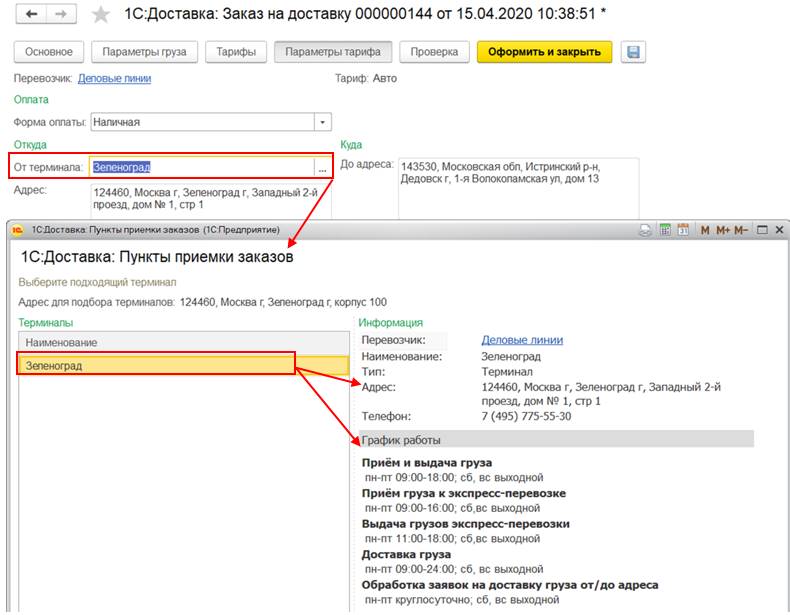This screenshot has height=615, width=790.
Task: Expand the Форма оплаты dropdown arrow
Action: 322,122
